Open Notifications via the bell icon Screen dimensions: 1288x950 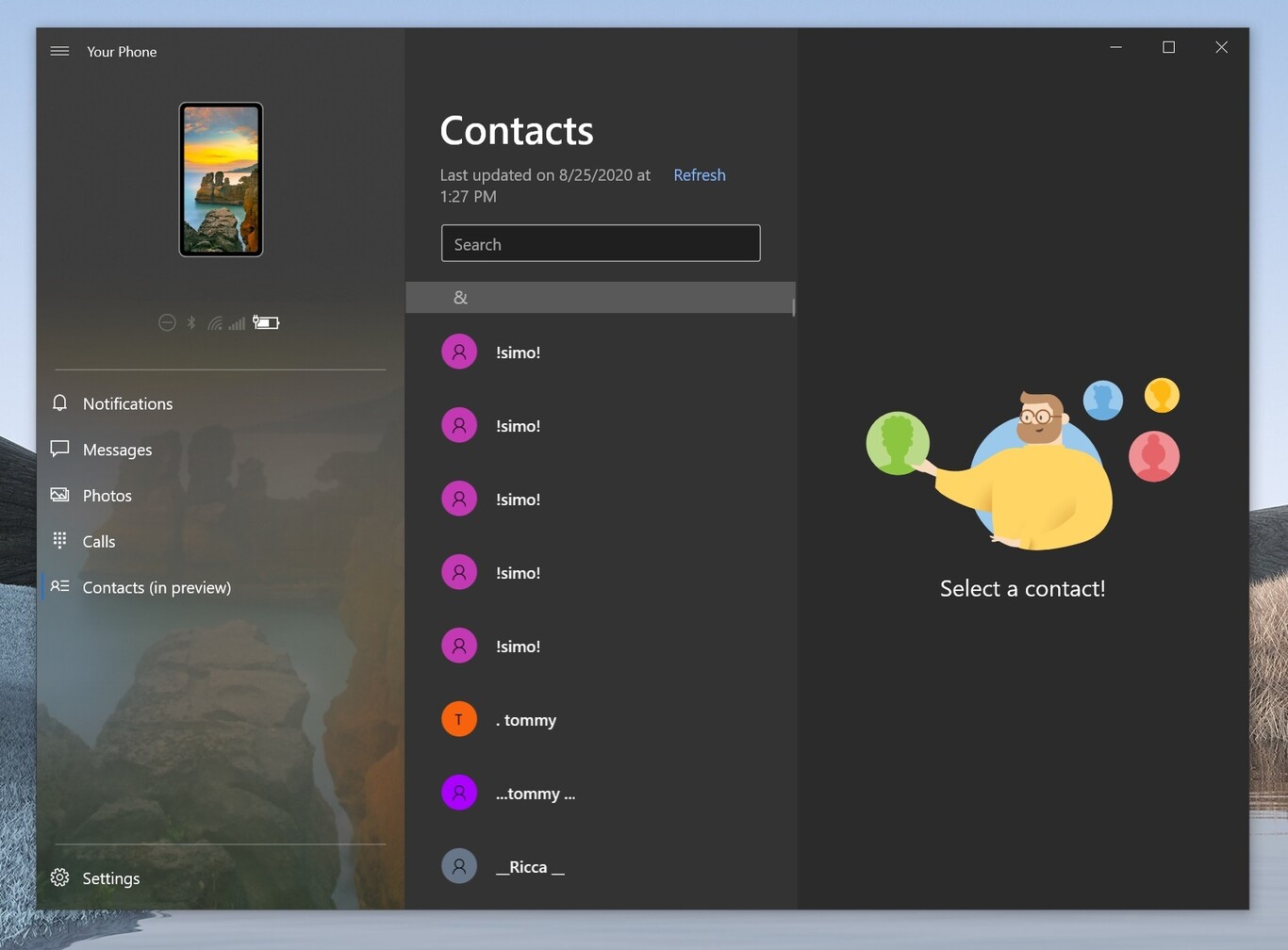(59, 402)
